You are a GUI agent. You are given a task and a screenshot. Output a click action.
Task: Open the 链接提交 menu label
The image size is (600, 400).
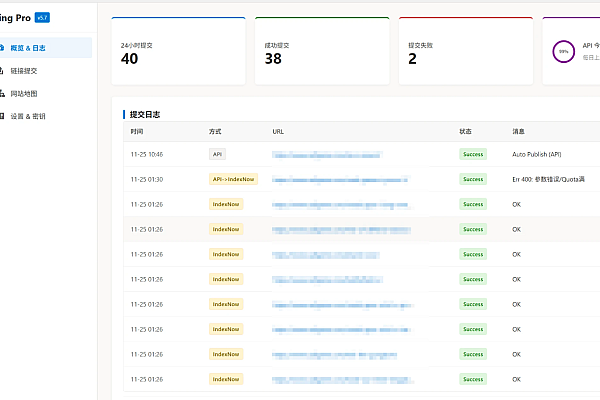[x=24, y=71]
